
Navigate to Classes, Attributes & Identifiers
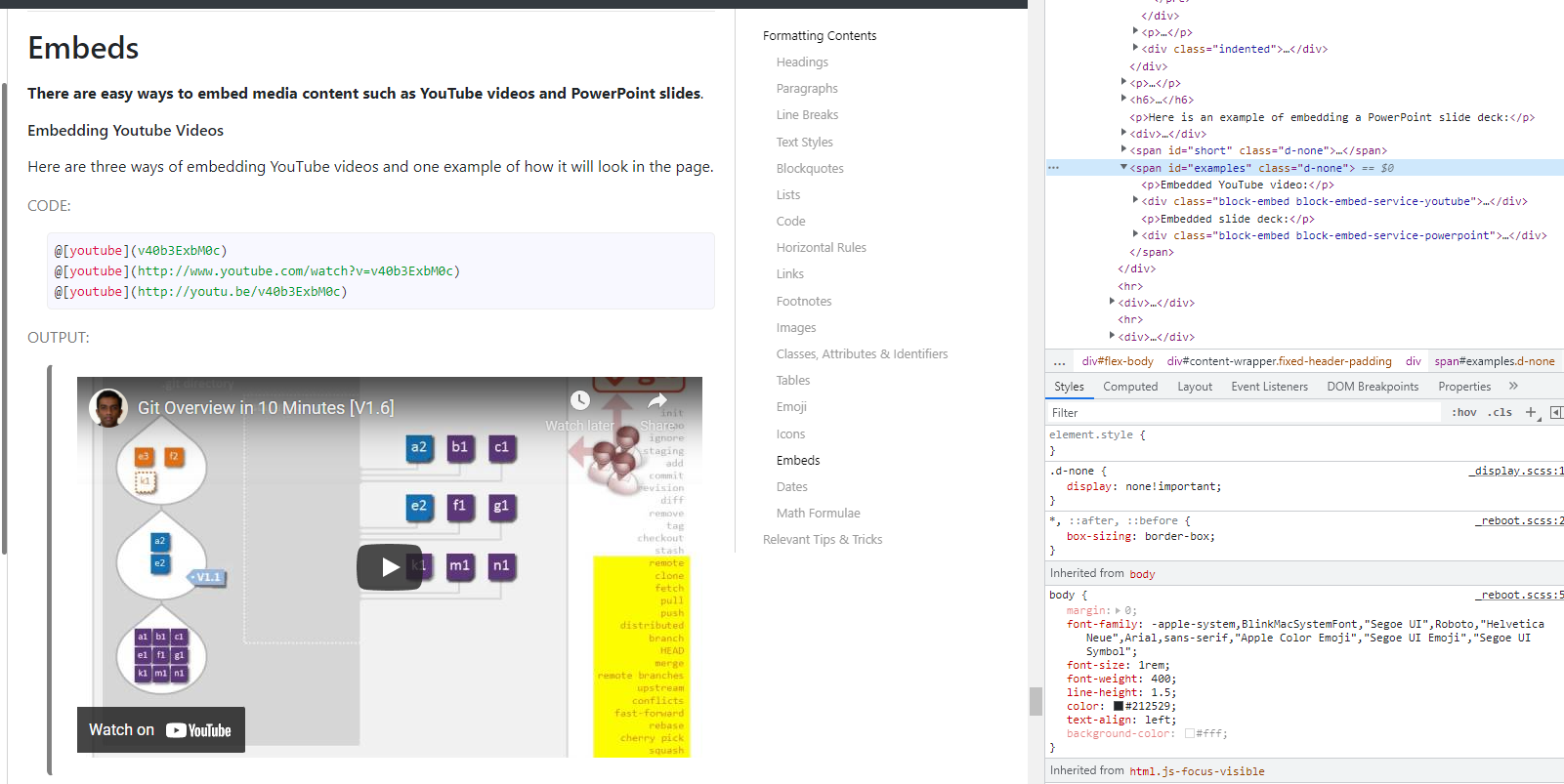pos(862,354)
